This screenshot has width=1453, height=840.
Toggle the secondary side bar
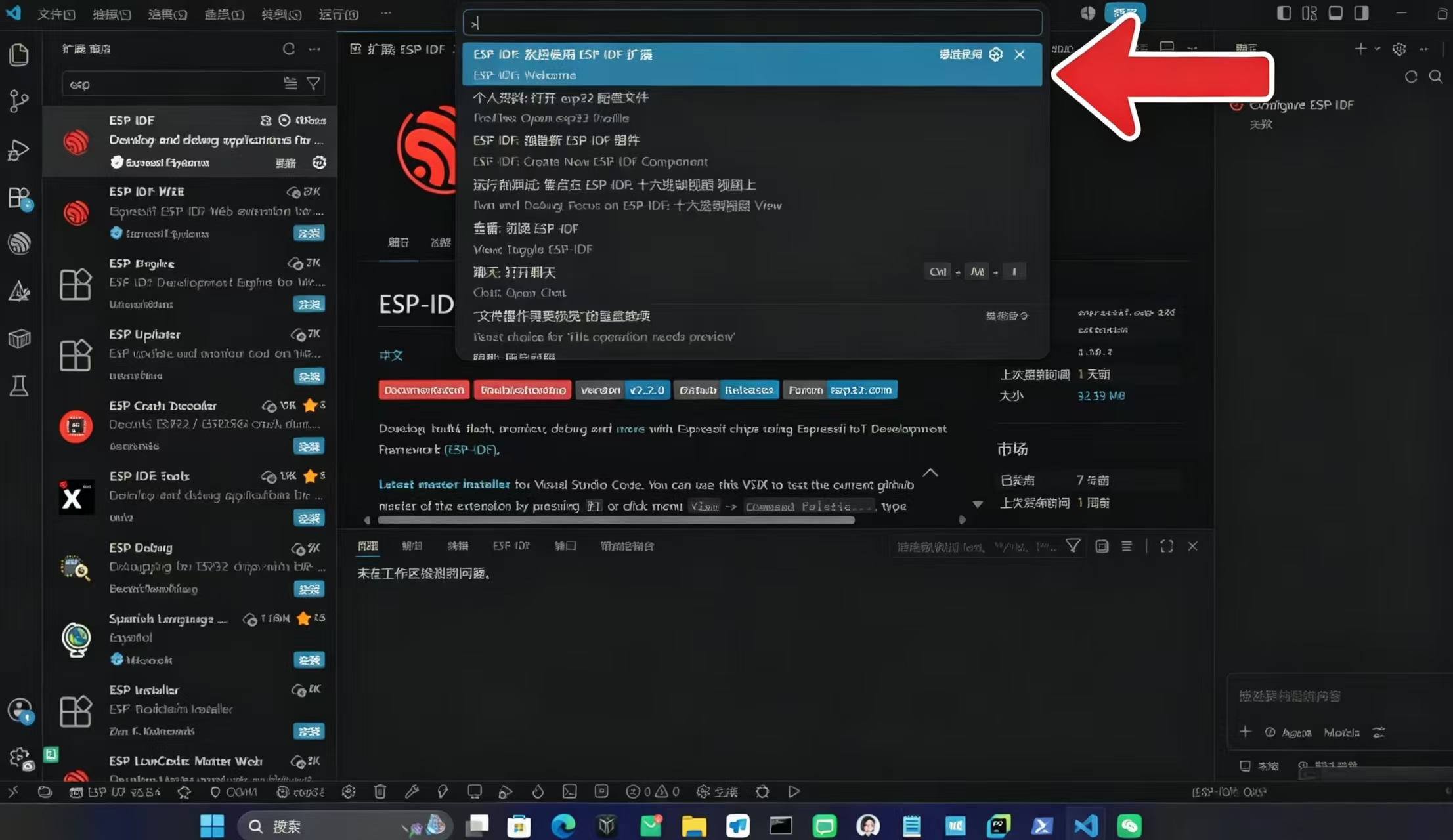pyautogui.click(x=1361, y=13)
